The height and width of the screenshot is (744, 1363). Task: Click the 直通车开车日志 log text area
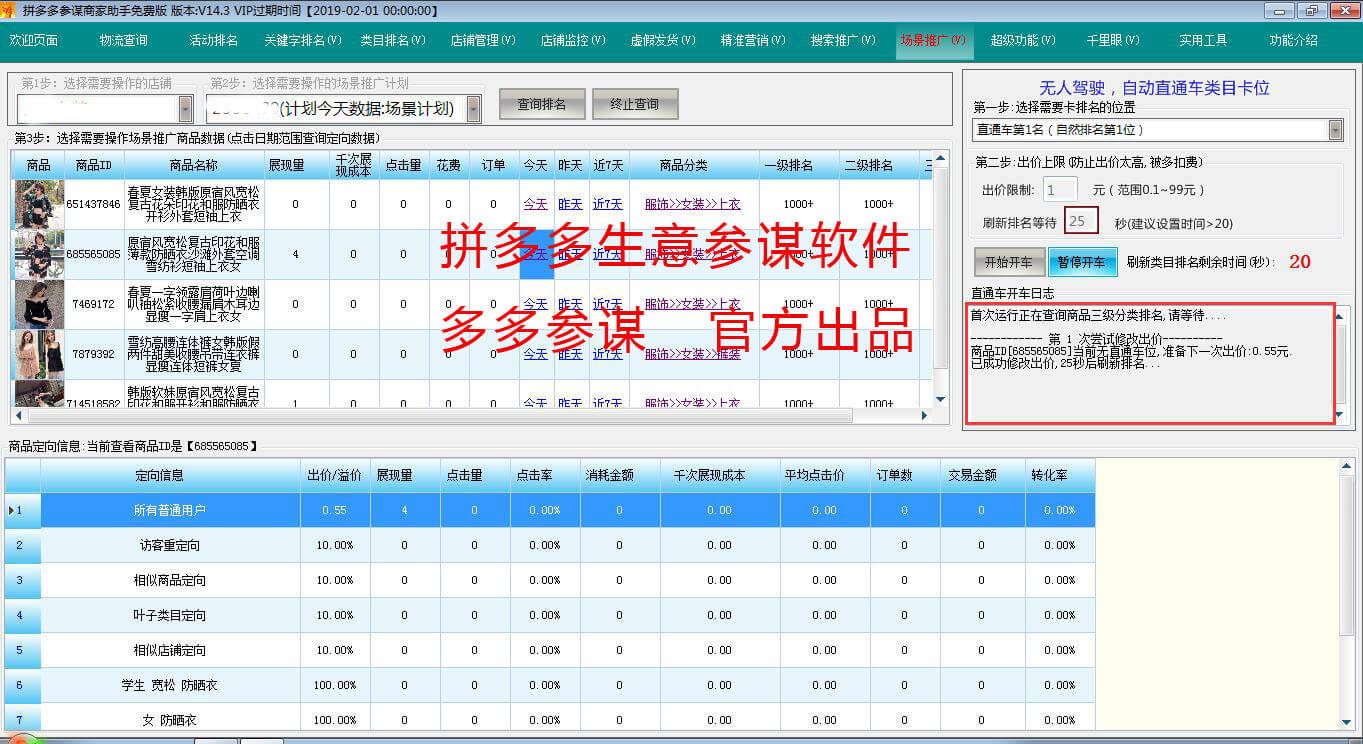pos(1151,363)
